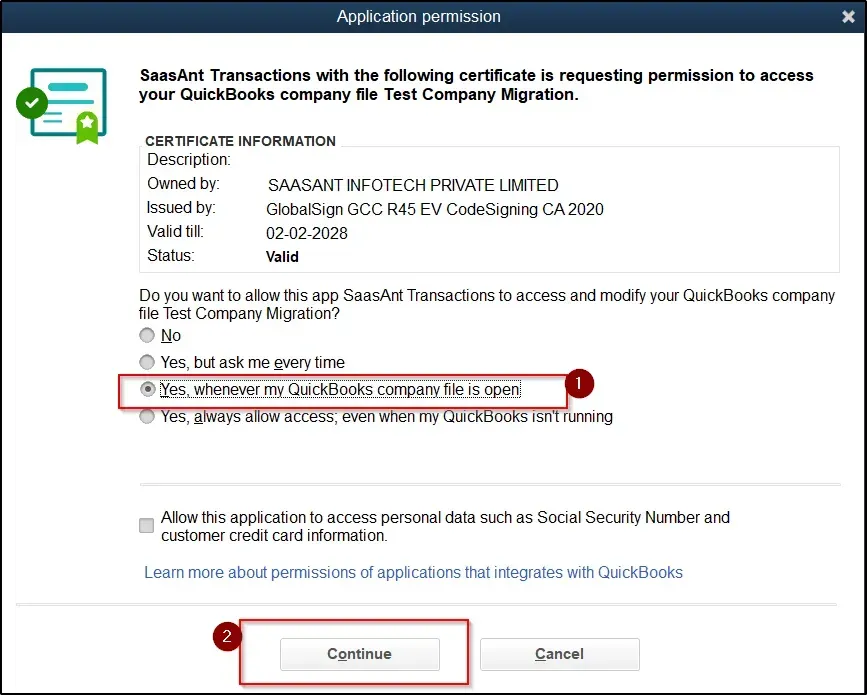Click the "Description:" label

tap(189, 160)
